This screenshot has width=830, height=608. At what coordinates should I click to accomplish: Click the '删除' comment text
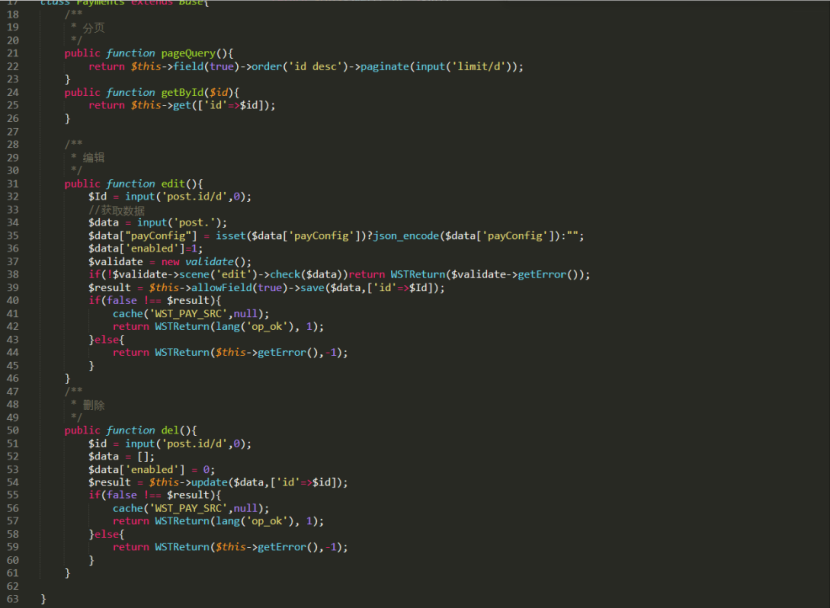tap(93, 405)
